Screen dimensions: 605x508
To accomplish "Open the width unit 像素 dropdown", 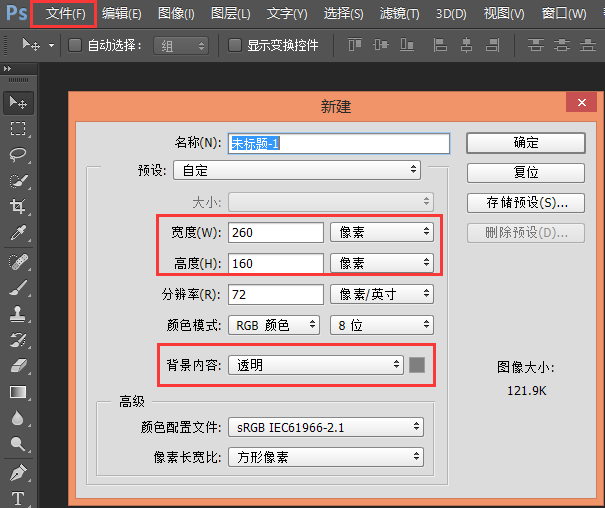I will [x=382, y=232].
